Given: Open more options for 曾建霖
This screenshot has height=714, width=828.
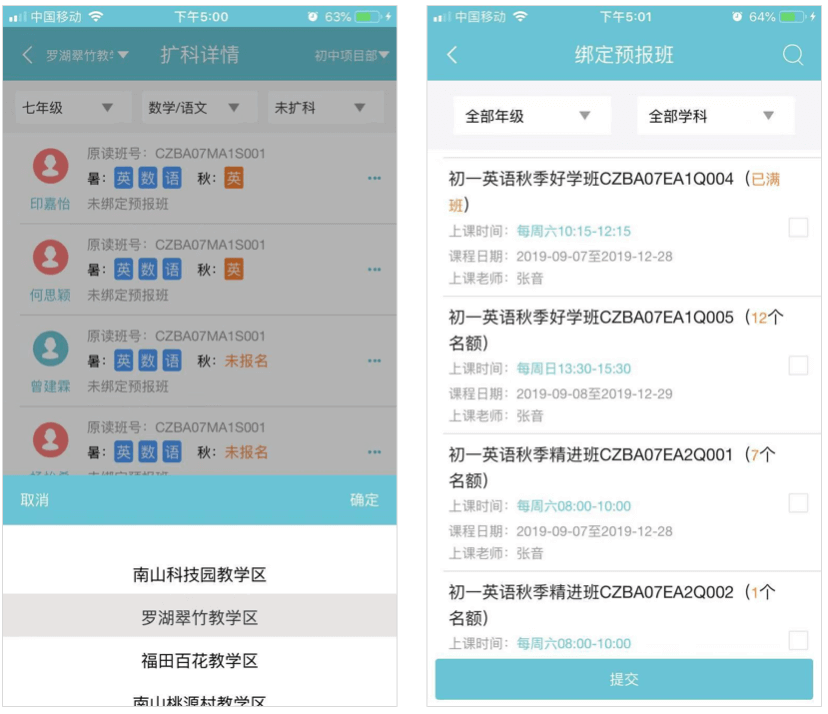Looking at the screenshot, I should [374, 361].
